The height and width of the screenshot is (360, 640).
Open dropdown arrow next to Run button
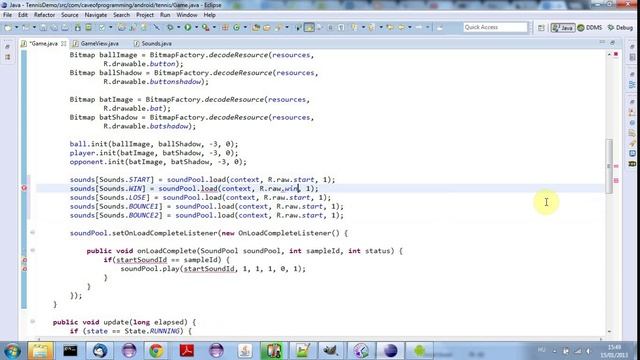point(196,27)
